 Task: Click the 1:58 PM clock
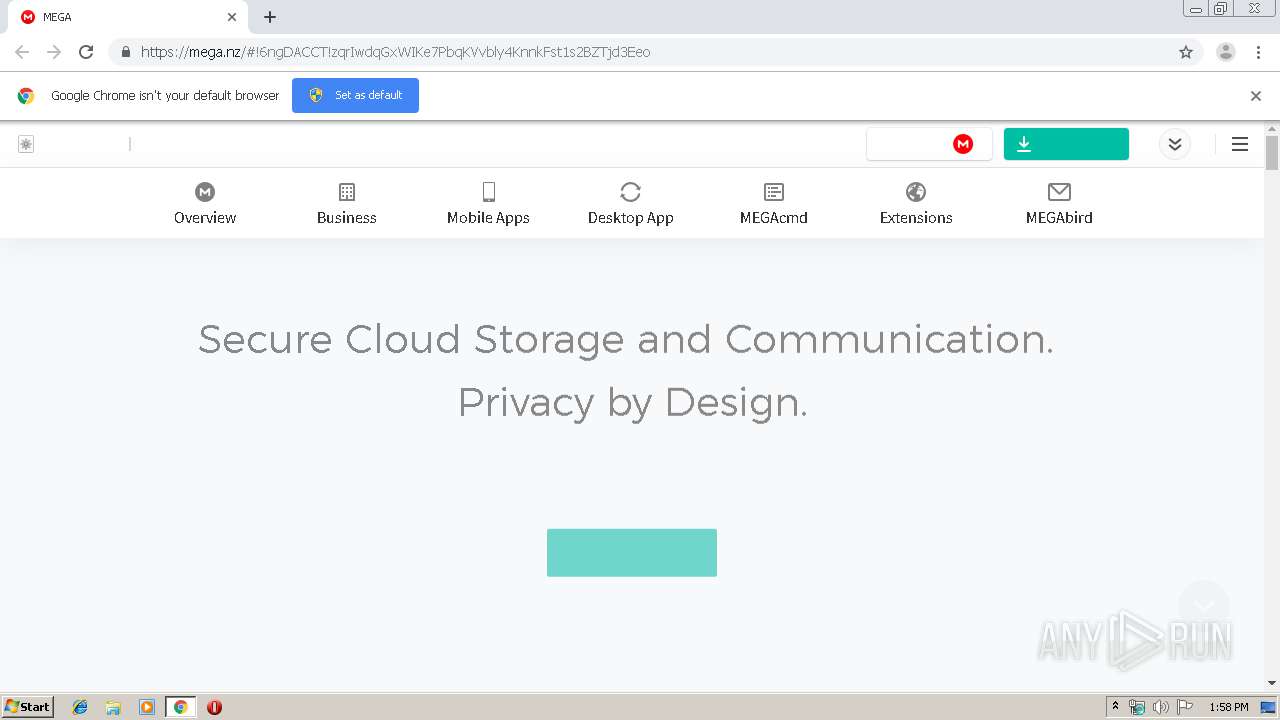click(x=1228, y=707)
